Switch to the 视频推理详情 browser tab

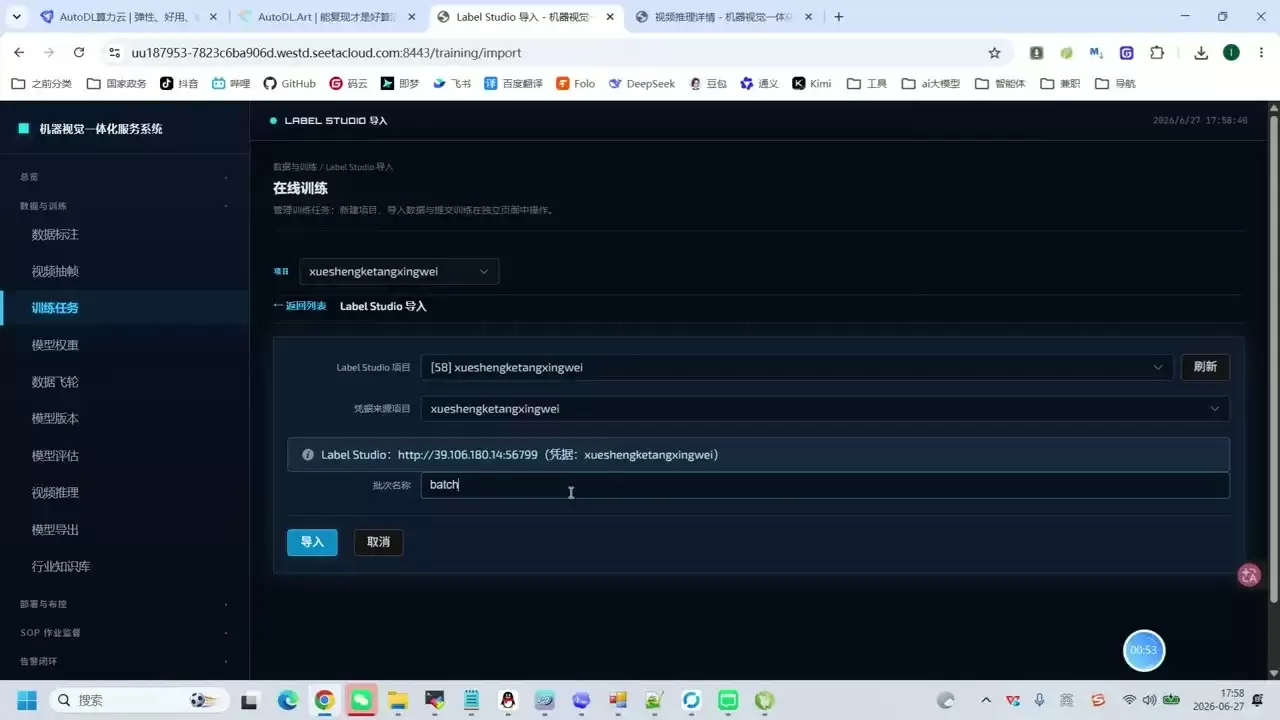click(x=724, y=17)
